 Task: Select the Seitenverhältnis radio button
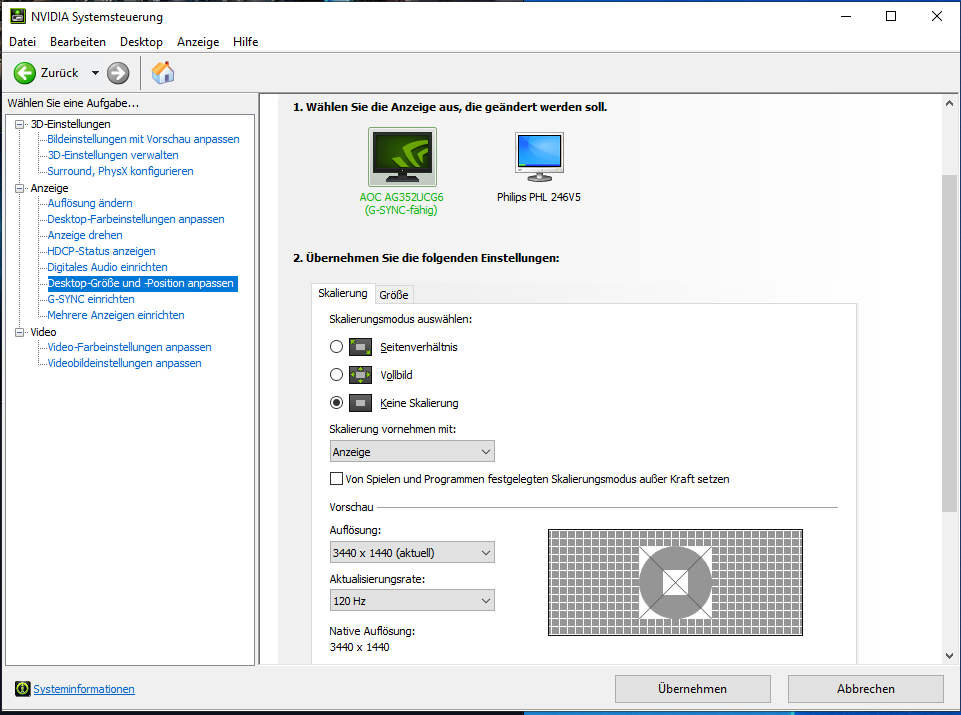coord(336,347)
